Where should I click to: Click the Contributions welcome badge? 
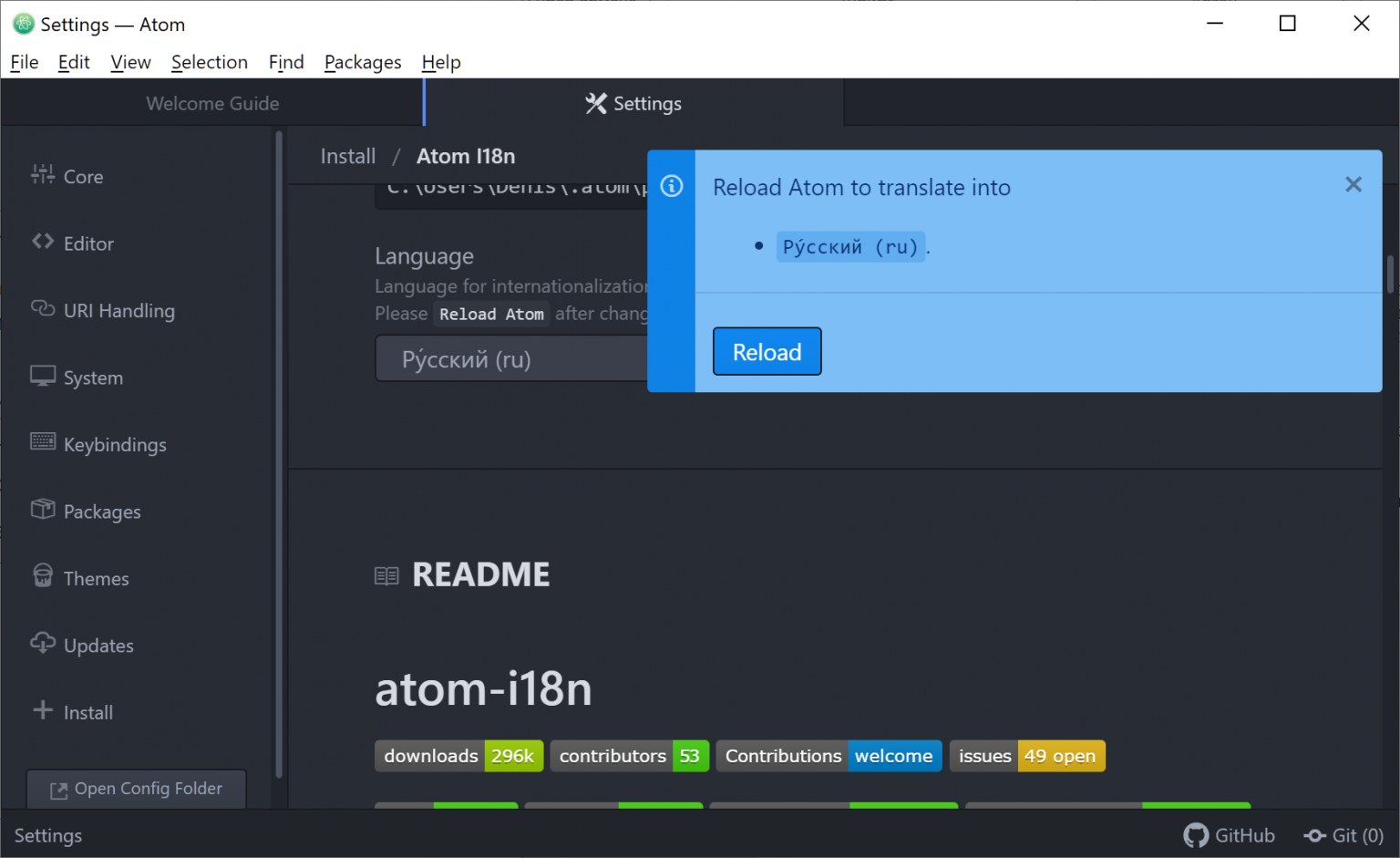pos(829,756)
